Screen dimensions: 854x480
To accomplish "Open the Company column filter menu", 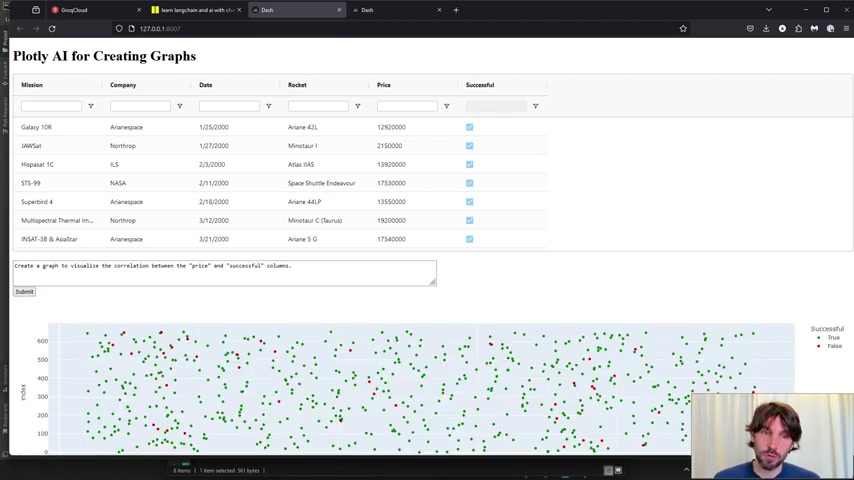I will pos(180,106).
